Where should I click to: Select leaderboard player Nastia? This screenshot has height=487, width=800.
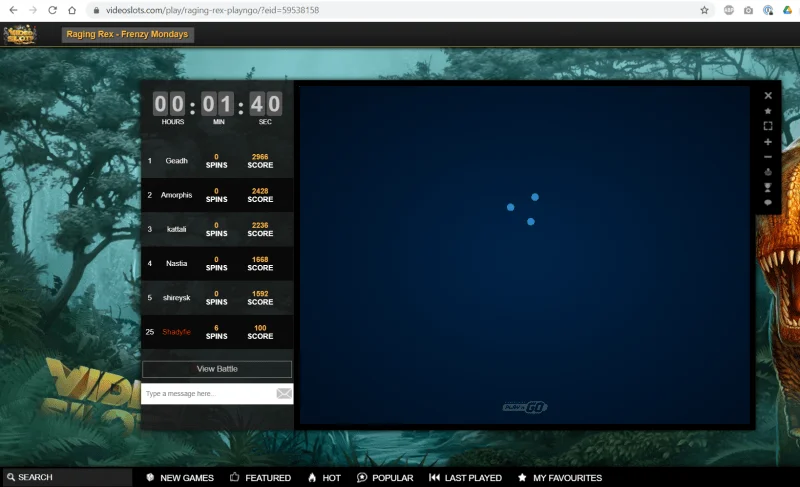(x=177, y=263)
